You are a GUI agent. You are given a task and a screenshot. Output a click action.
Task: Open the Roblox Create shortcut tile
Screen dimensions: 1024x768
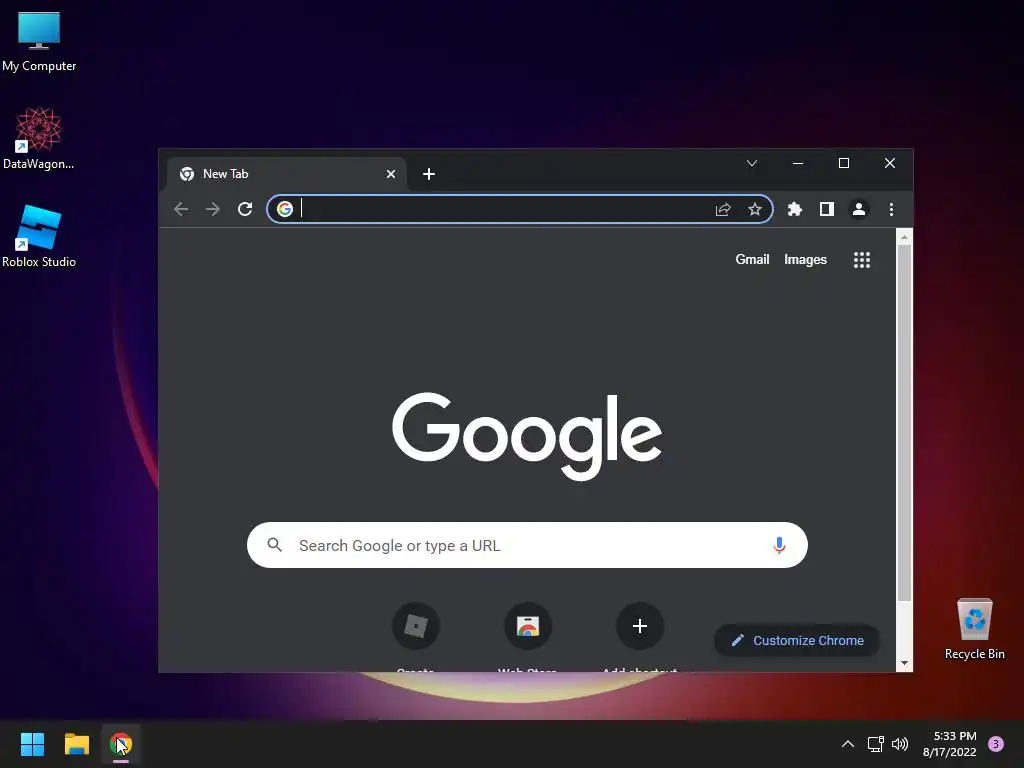click(416, 626)
